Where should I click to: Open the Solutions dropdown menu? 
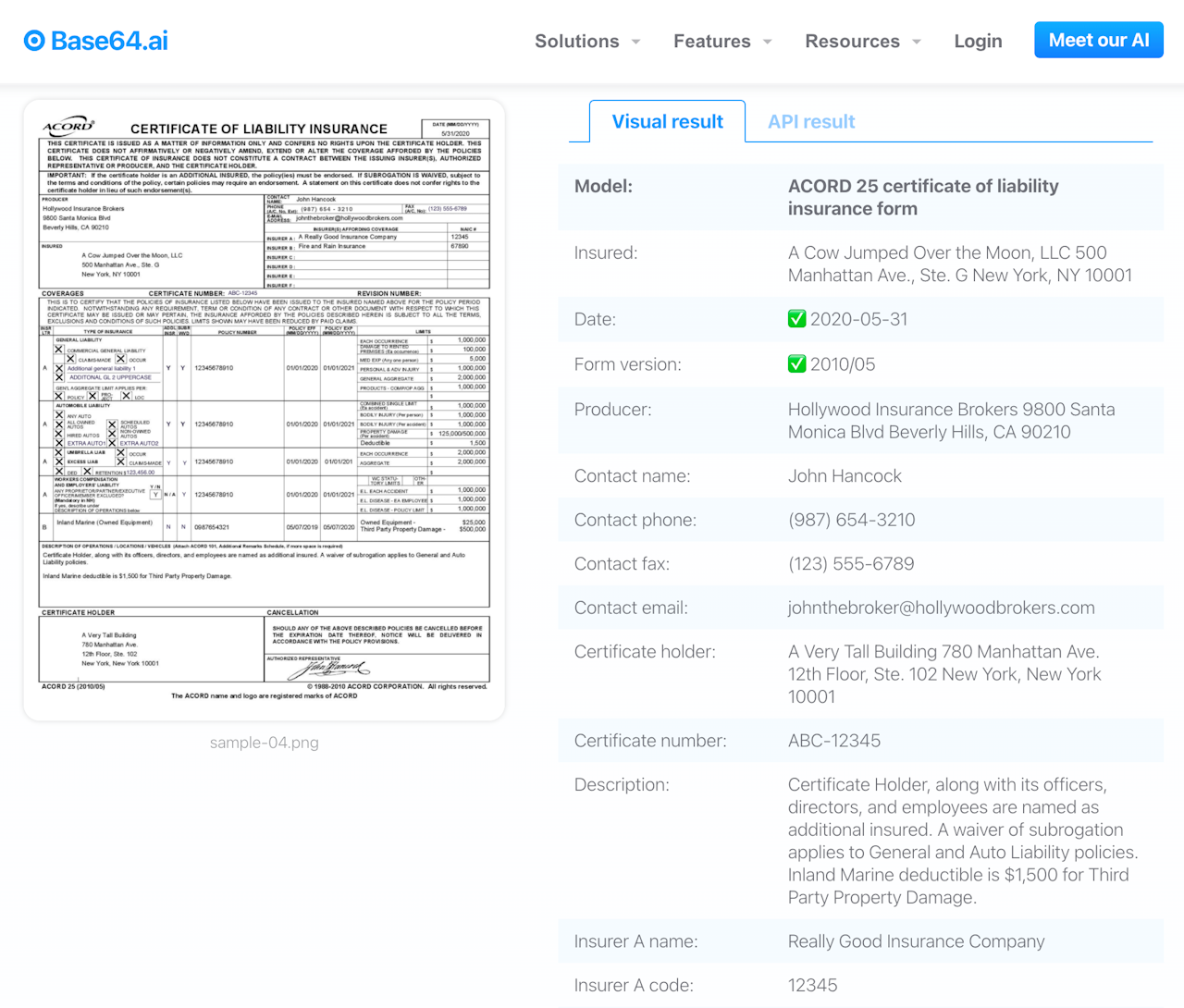587,42
